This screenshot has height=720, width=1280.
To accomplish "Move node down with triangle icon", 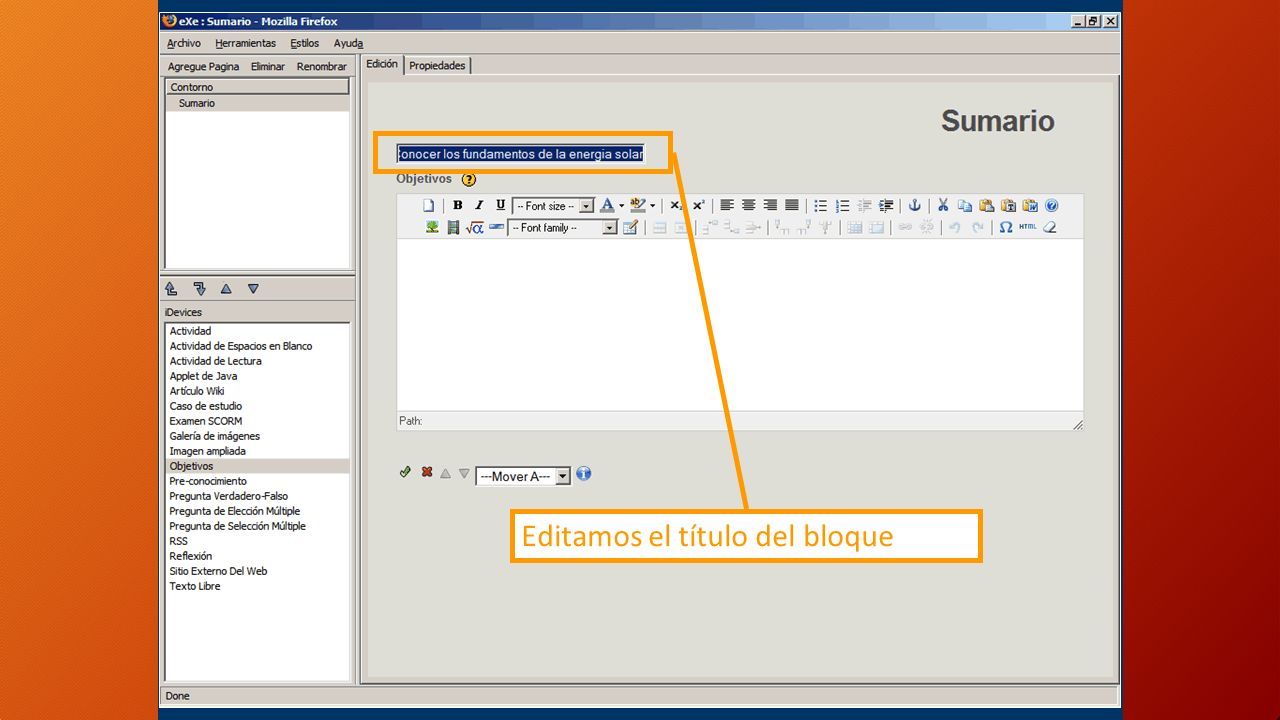I will [253, 289].
